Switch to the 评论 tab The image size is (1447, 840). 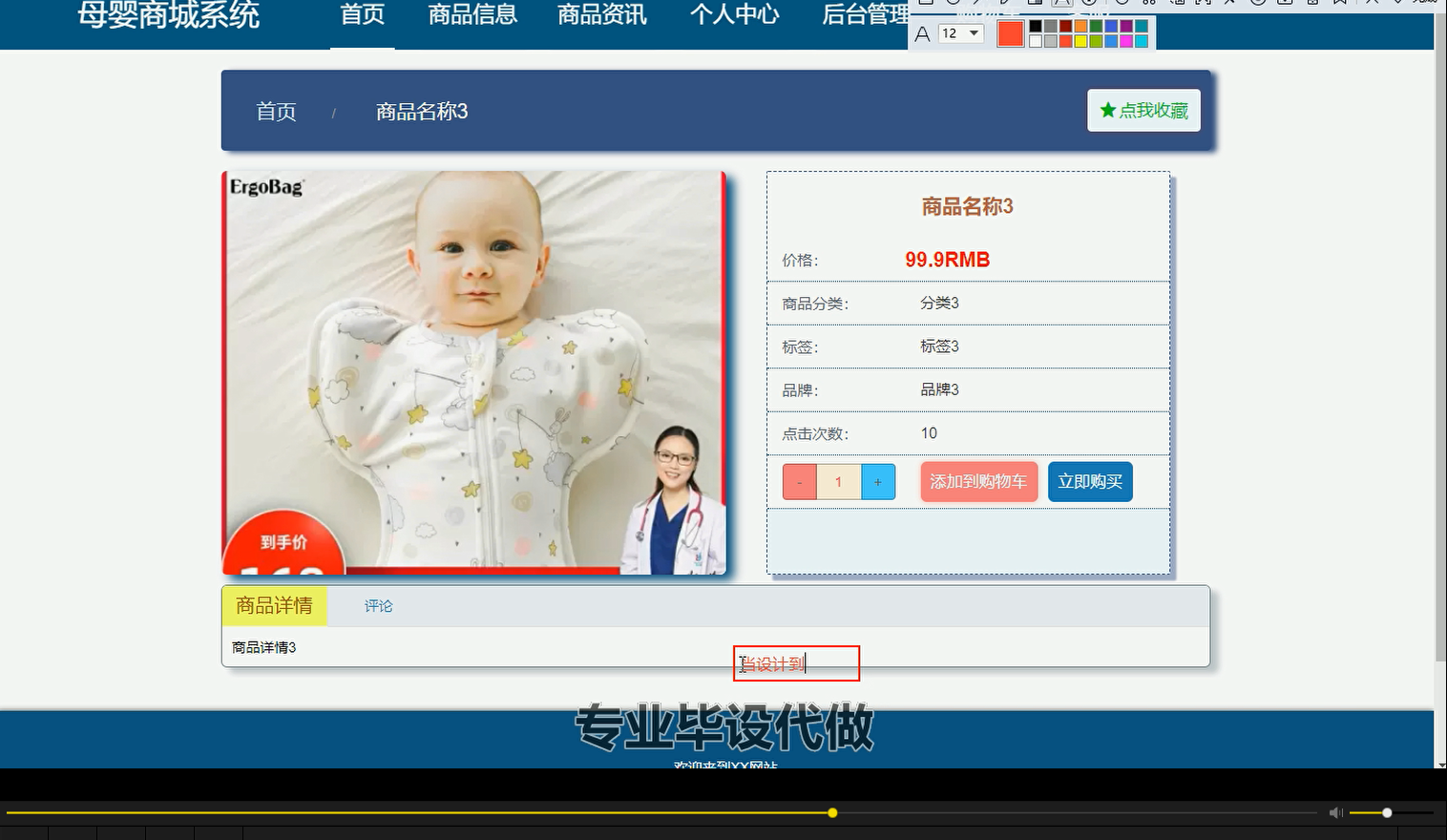pyautogui.click(x=378, y=605)
